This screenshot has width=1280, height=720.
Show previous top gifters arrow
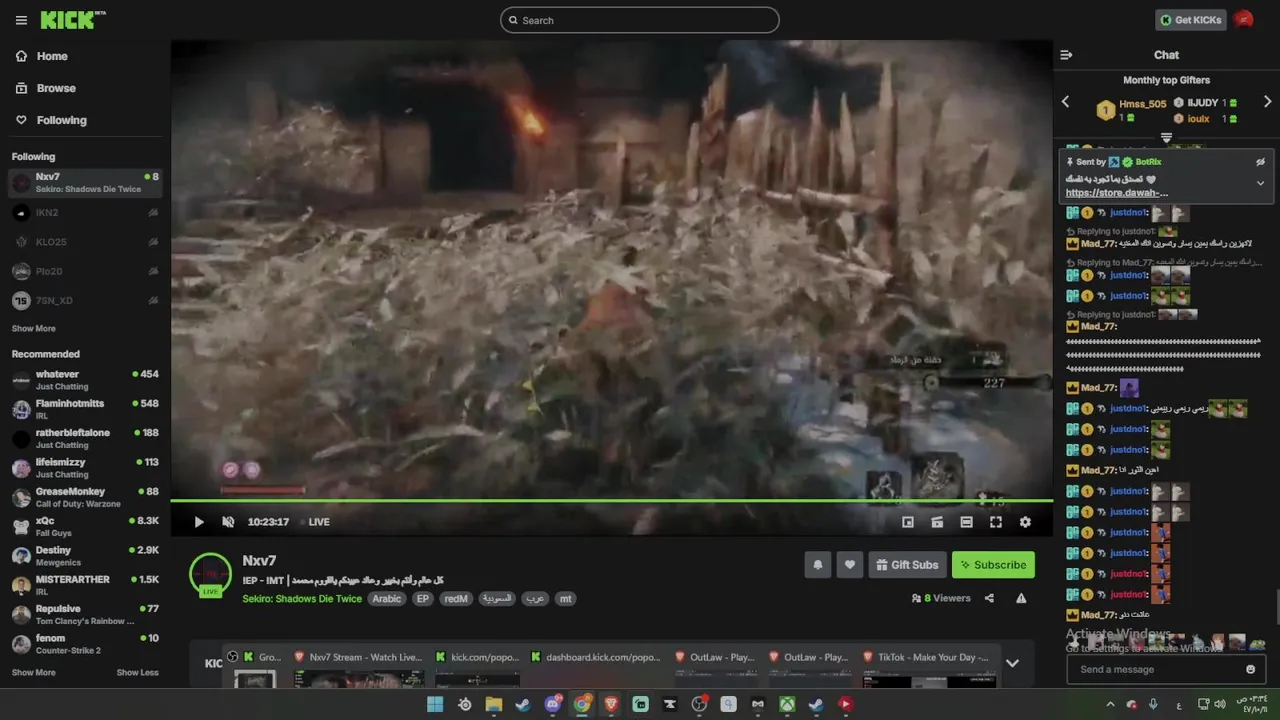coord(1065,102)
